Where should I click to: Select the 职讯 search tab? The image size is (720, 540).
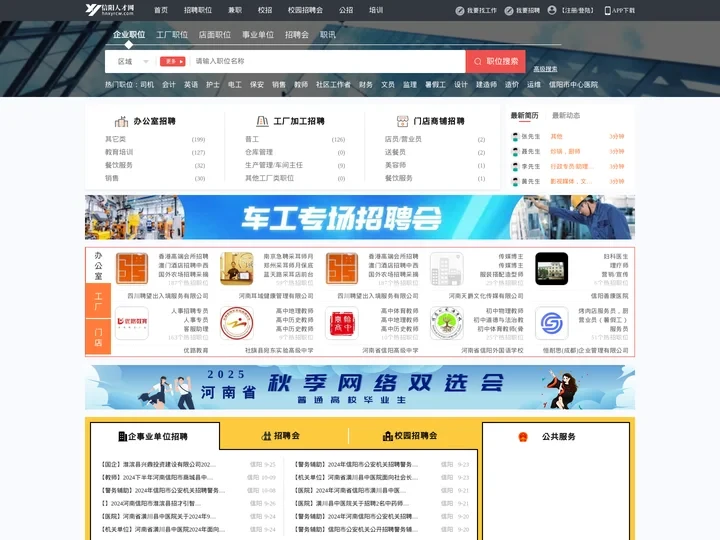point(328,34)
